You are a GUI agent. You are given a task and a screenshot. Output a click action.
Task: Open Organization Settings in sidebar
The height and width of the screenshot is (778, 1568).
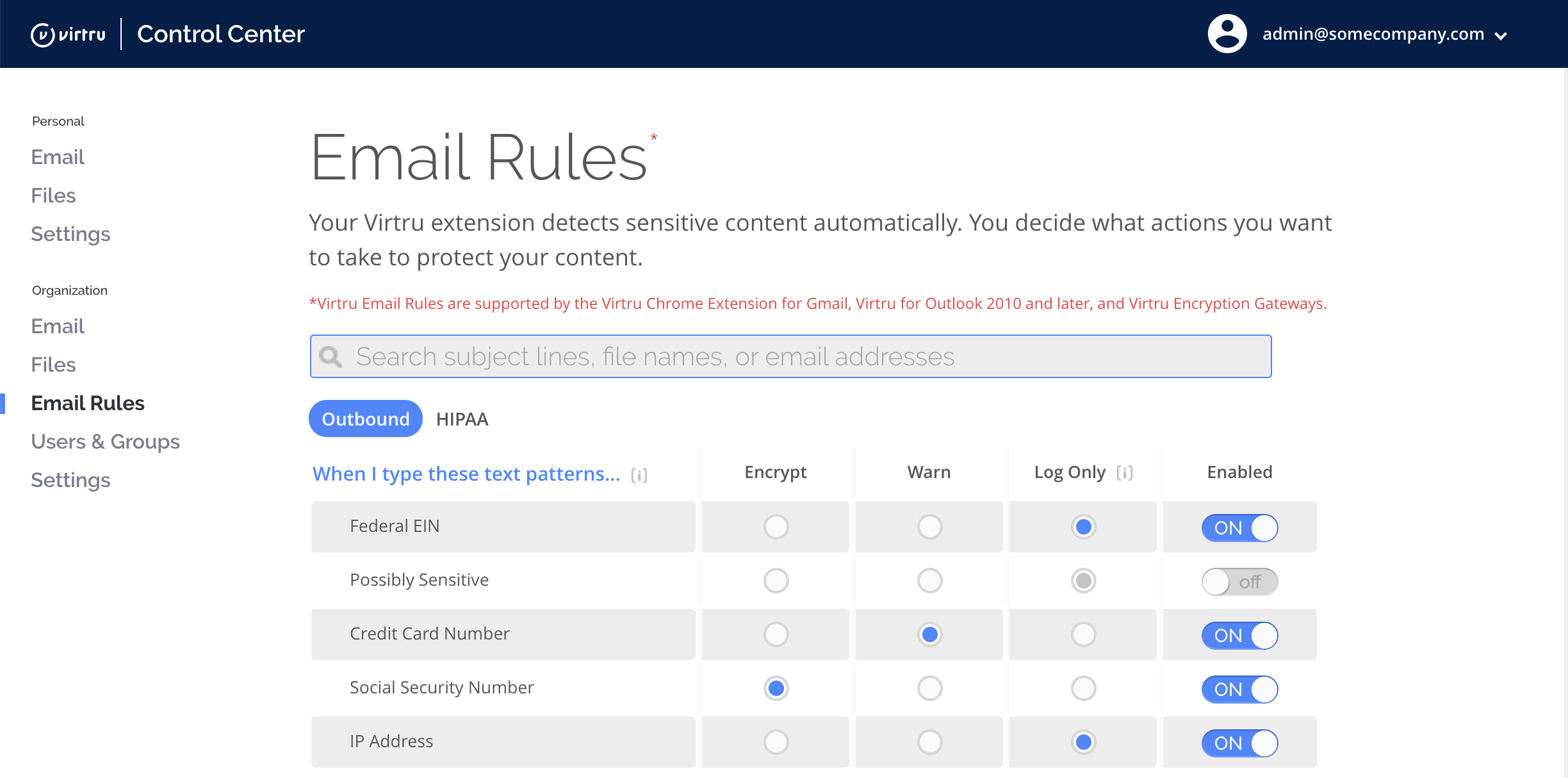[x=70, y=480]
